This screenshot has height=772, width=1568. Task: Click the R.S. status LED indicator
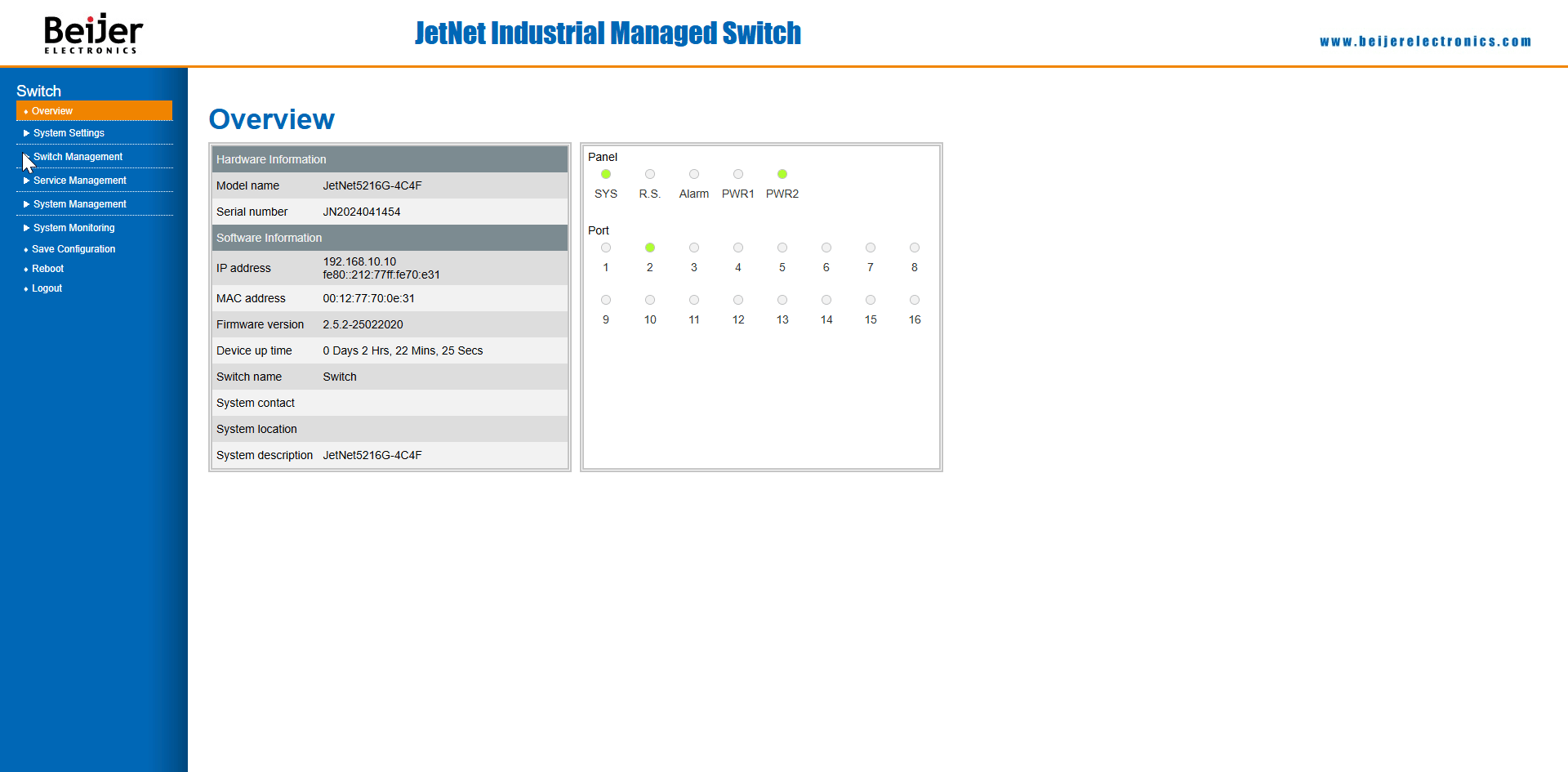pos(650,174)
